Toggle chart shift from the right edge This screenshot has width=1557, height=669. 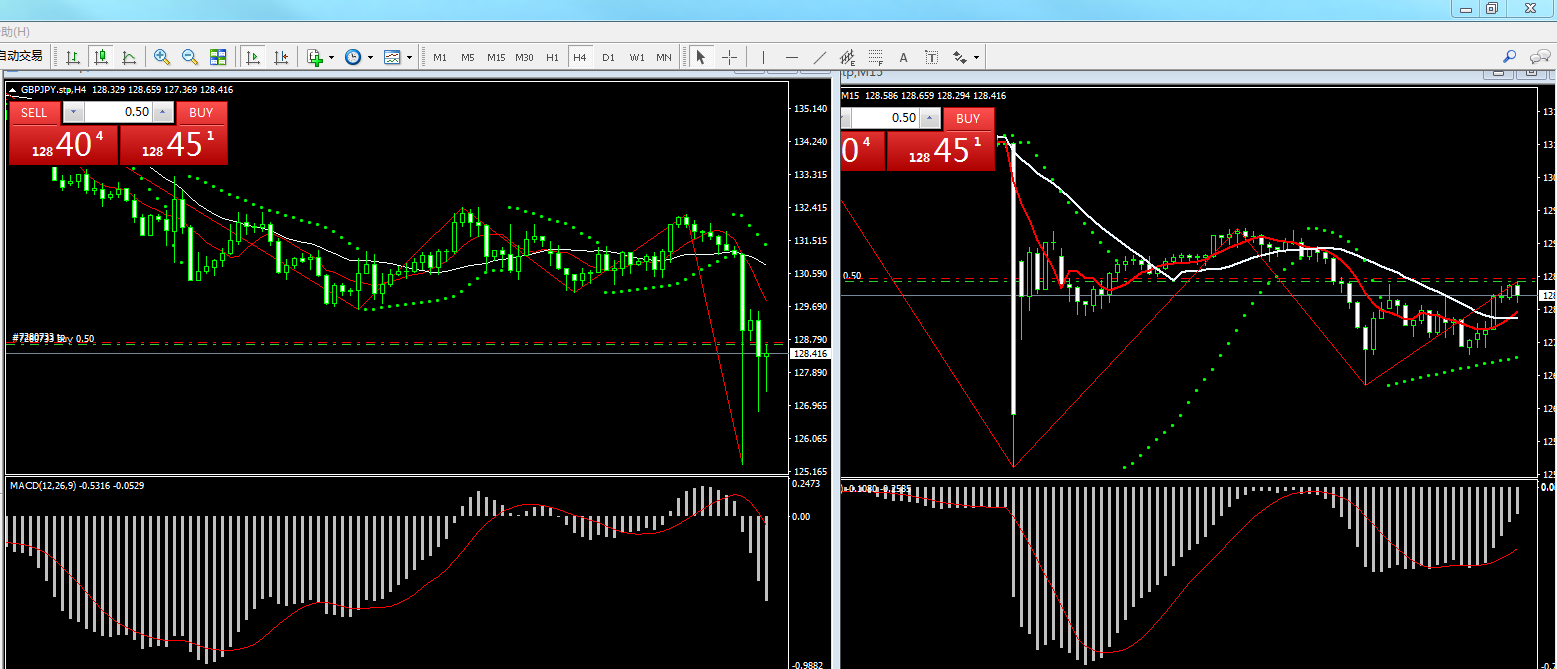(x=281, y=57)
